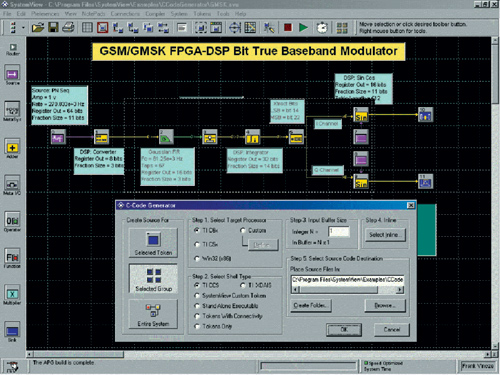Open the NotePads menu
Image resolution: width=500 pixels, height=375 pixels.
(x=94, y=14)
